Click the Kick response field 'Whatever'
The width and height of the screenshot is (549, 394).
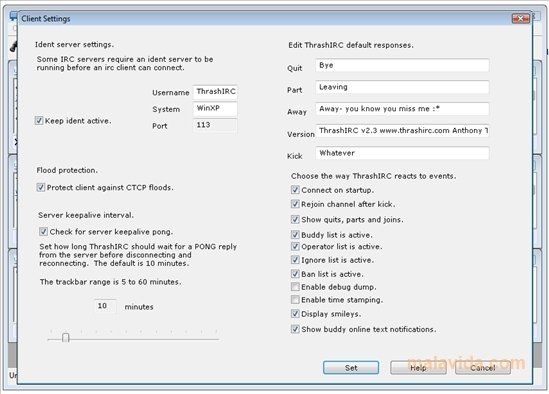tap(402, 153)
